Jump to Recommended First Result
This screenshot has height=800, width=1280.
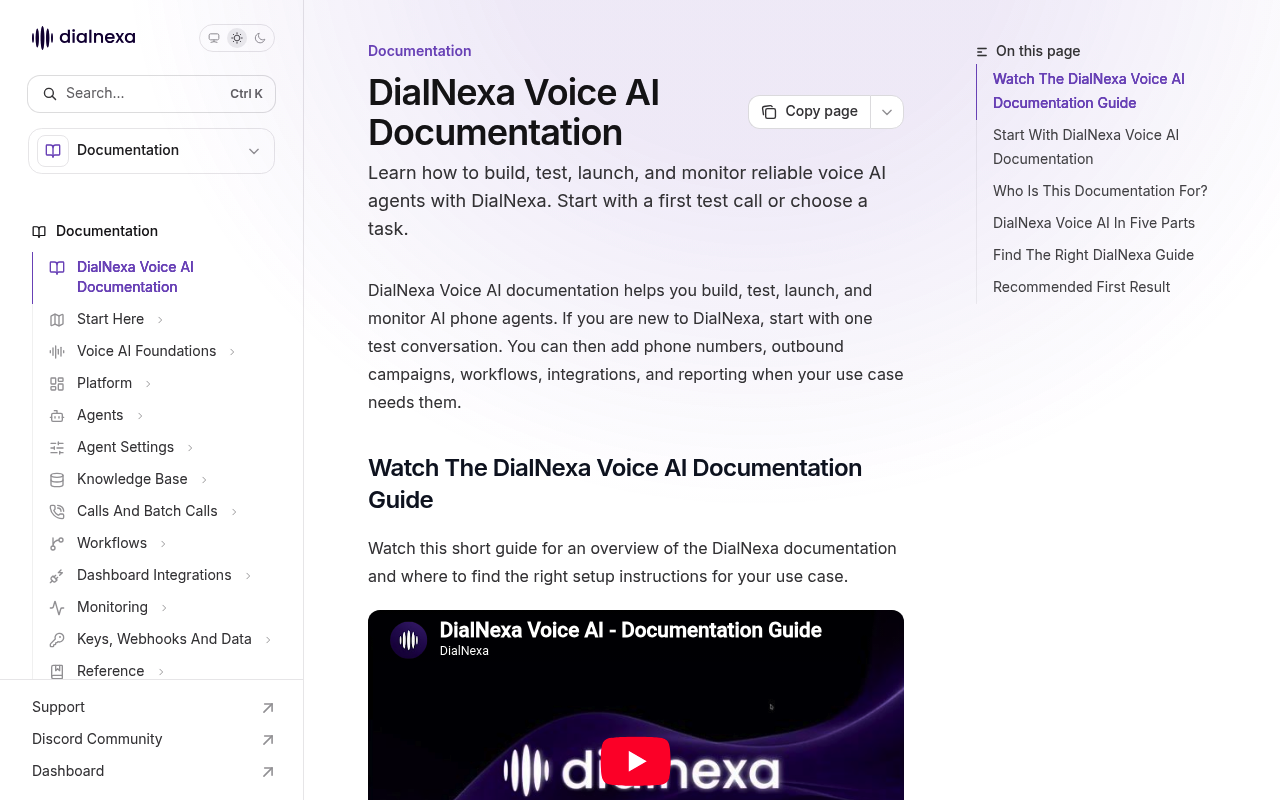pos(1081,287)
